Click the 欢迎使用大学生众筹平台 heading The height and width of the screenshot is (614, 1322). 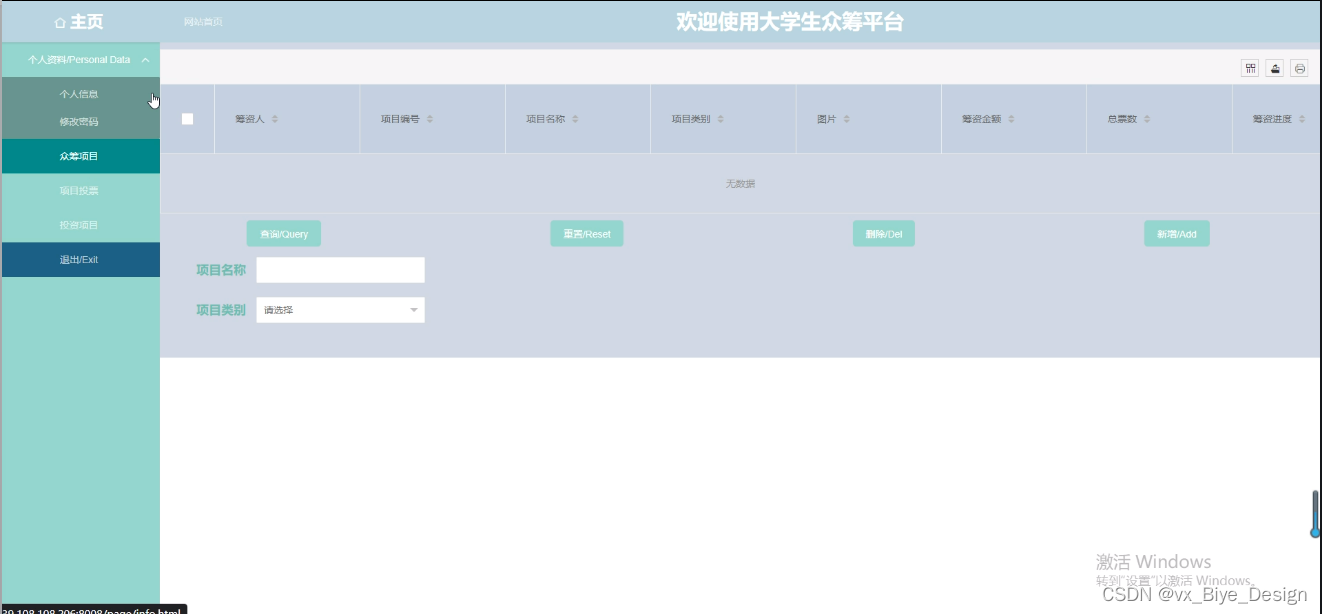[x=790, y=22]
